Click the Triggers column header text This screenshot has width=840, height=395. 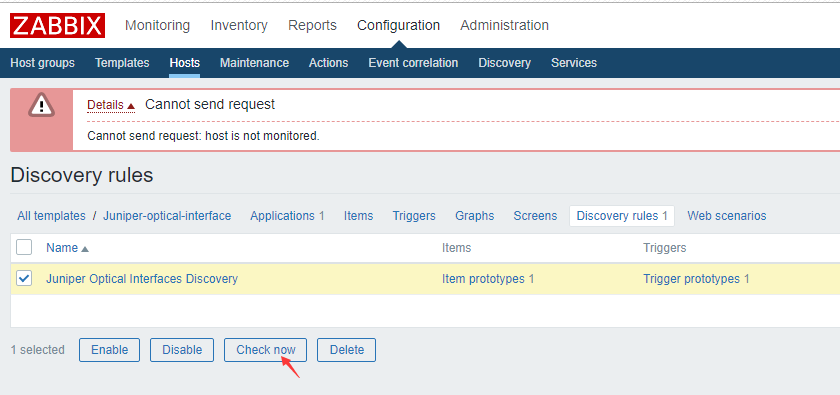point(665,248)
